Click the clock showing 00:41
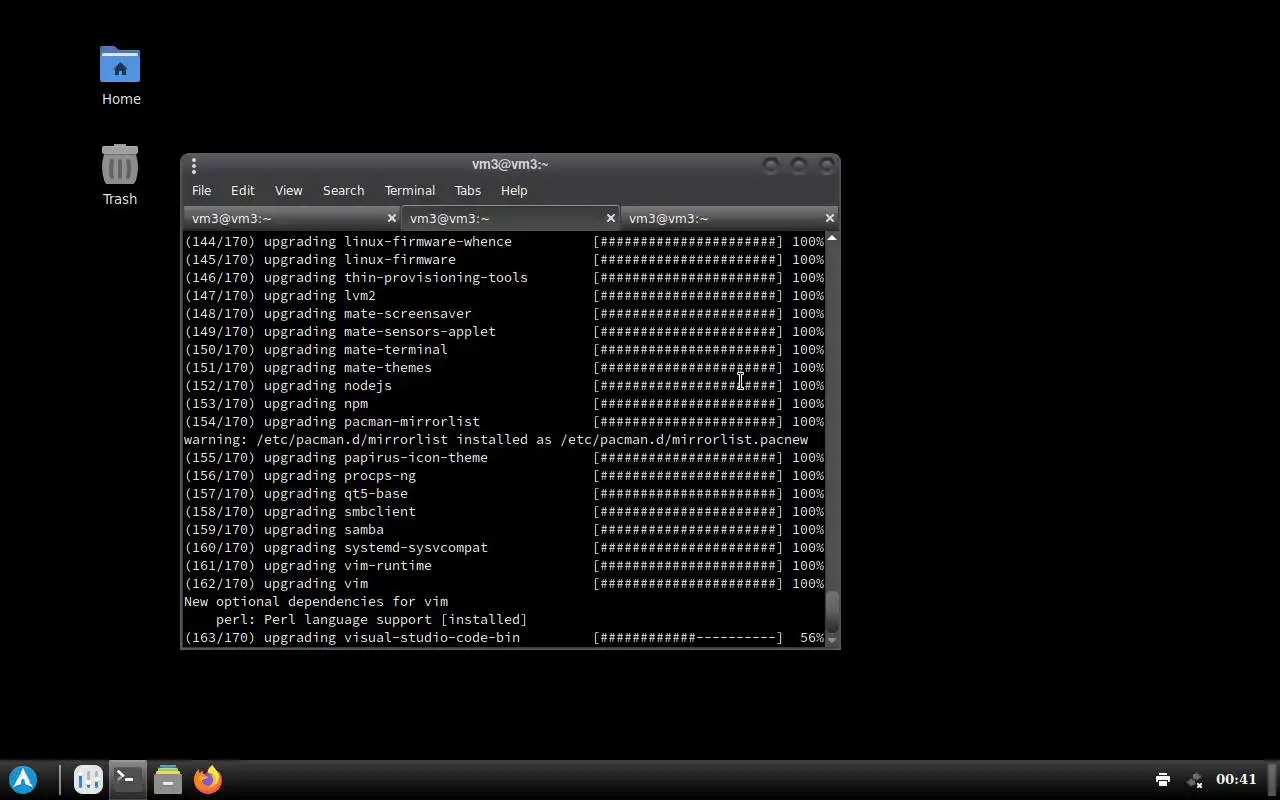1280x800 pixels. pyautogui.click(x=1236, y=780)
